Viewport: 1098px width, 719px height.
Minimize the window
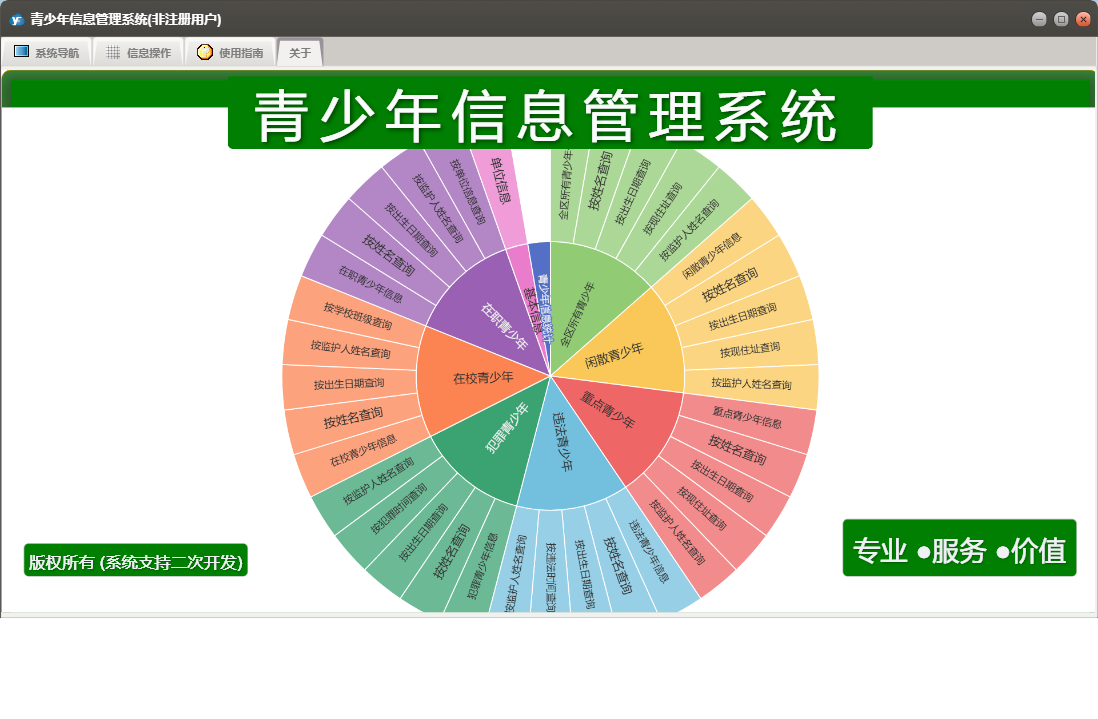1039,19
